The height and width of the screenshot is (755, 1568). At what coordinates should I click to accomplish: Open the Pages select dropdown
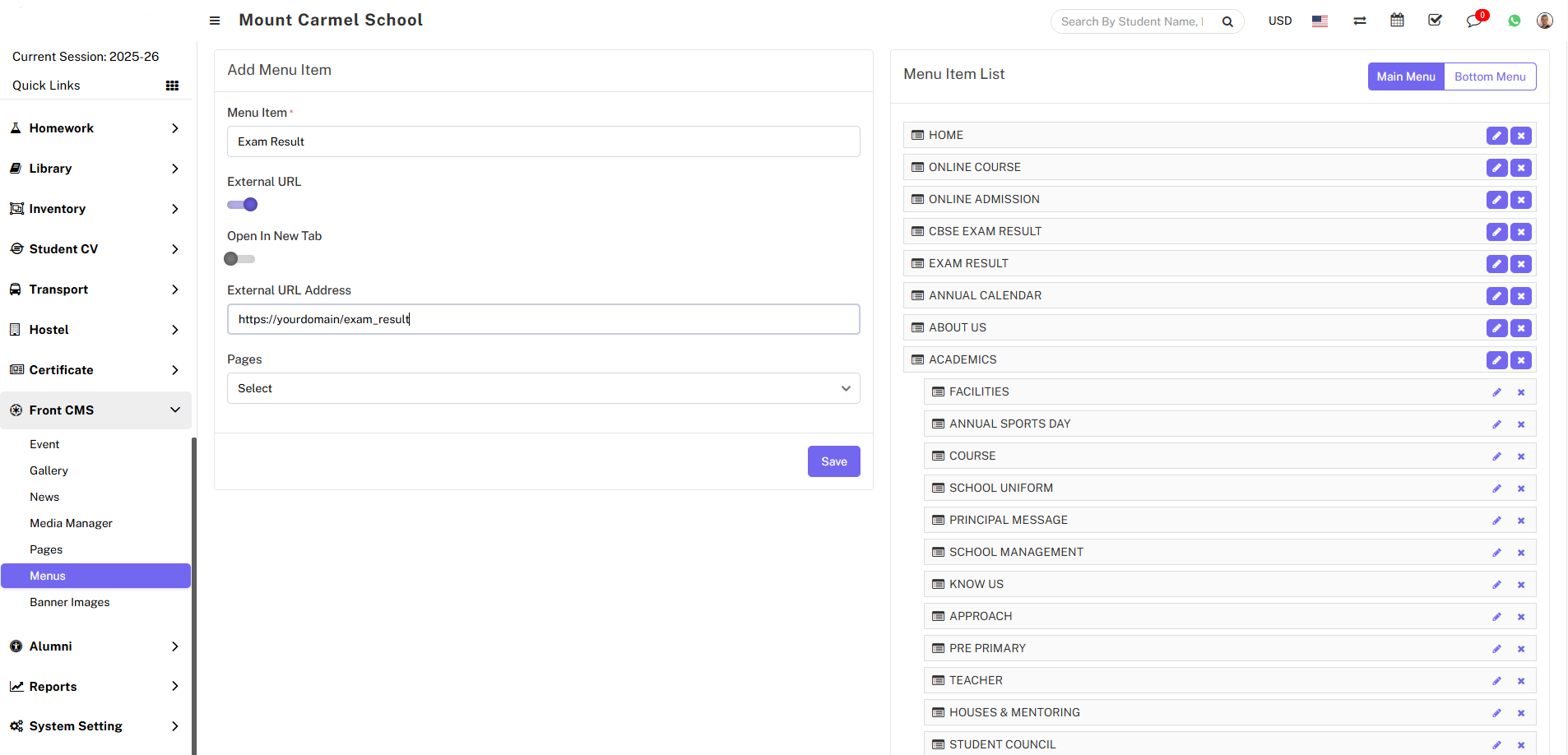point(543,388)
